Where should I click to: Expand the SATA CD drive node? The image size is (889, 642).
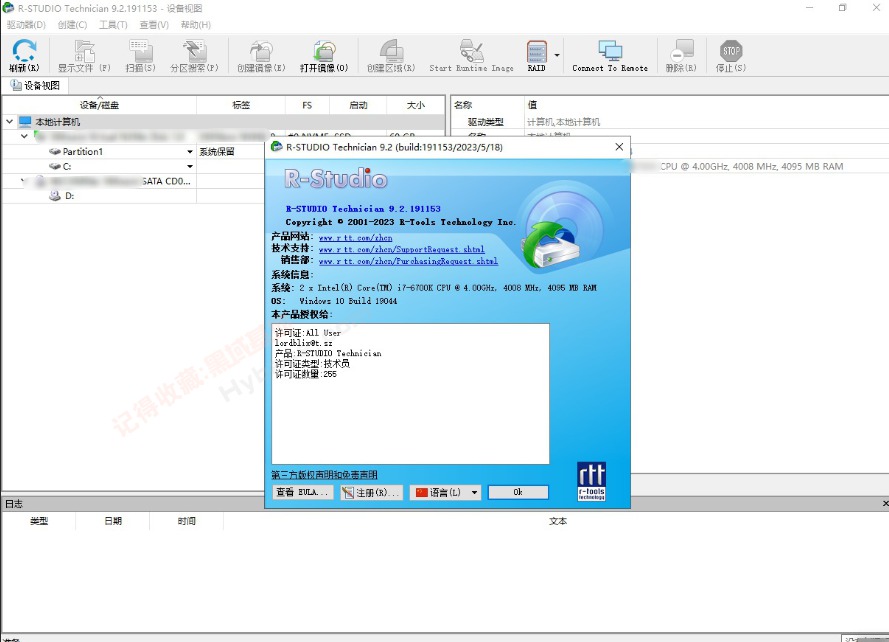(x=23, y=181)
